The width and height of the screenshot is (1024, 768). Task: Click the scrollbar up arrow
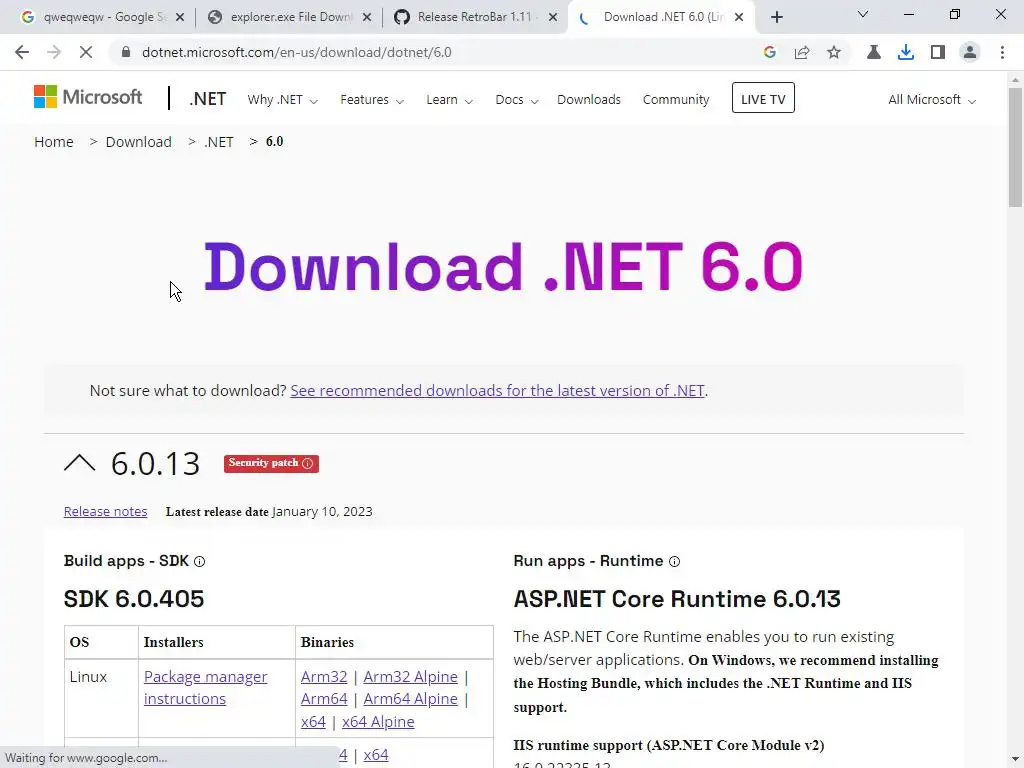click(1015, 80)
